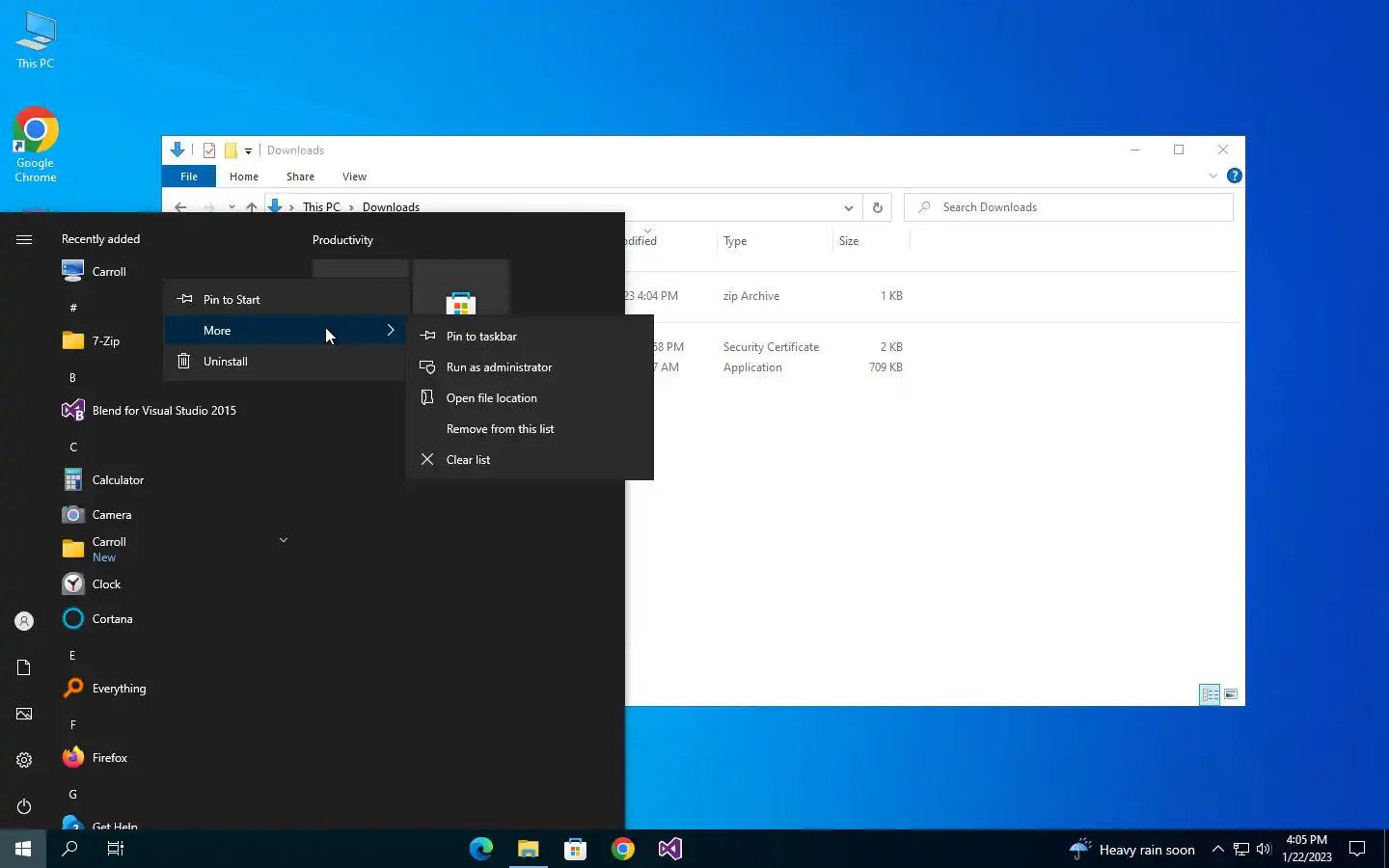
Task: Select Open file location
Action: click(x=530, y=397)
